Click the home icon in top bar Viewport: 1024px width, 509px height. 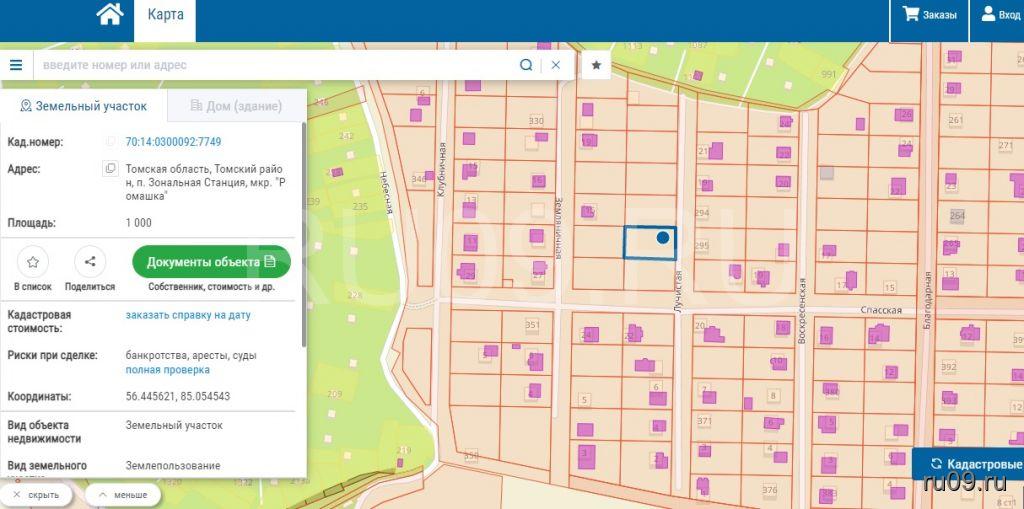coord(110,15)
